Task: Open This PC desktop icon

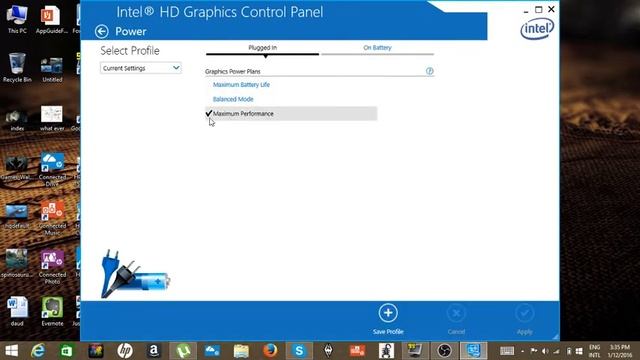Action: [x=17, y=19]
